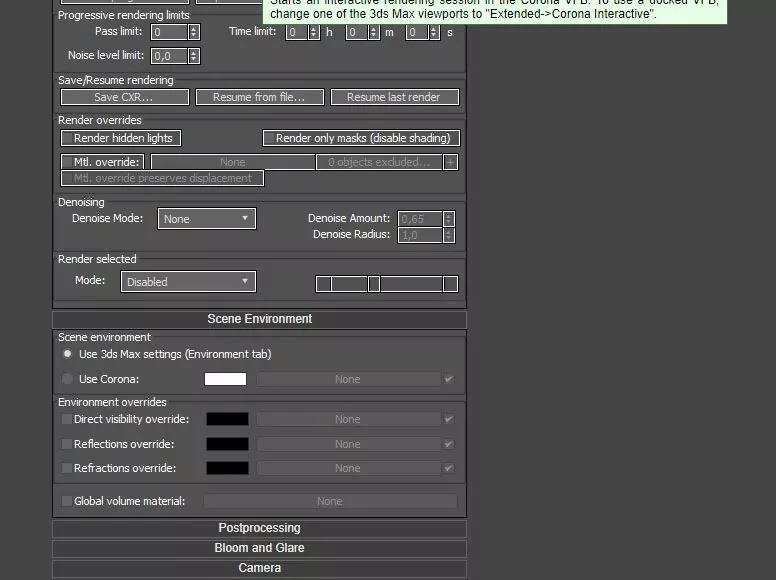Expand the Bloom and Glare rollout
The image size is (776, 580).
click(259, 548)
